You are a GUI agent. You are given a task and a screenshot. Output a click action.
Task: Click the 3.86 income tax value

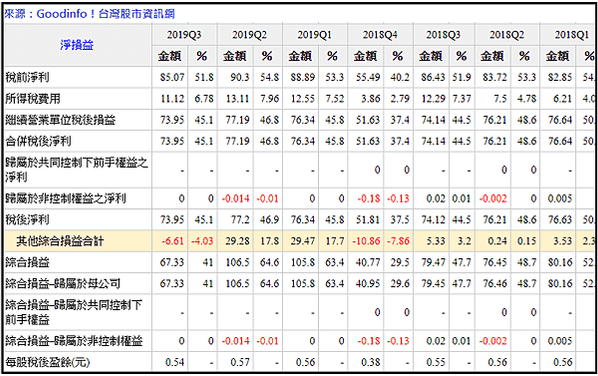pyautogui.click(x=371, y=99)
